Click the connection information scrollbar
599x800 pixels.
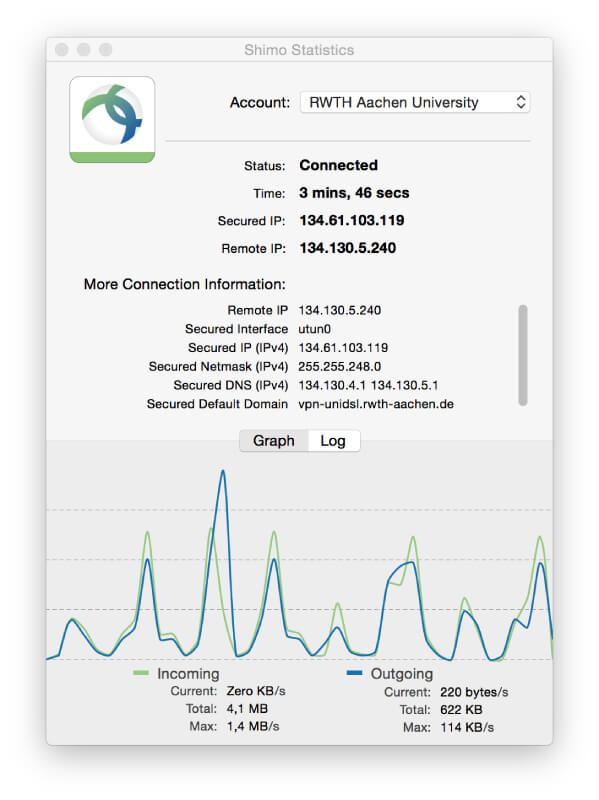(522, 355)
